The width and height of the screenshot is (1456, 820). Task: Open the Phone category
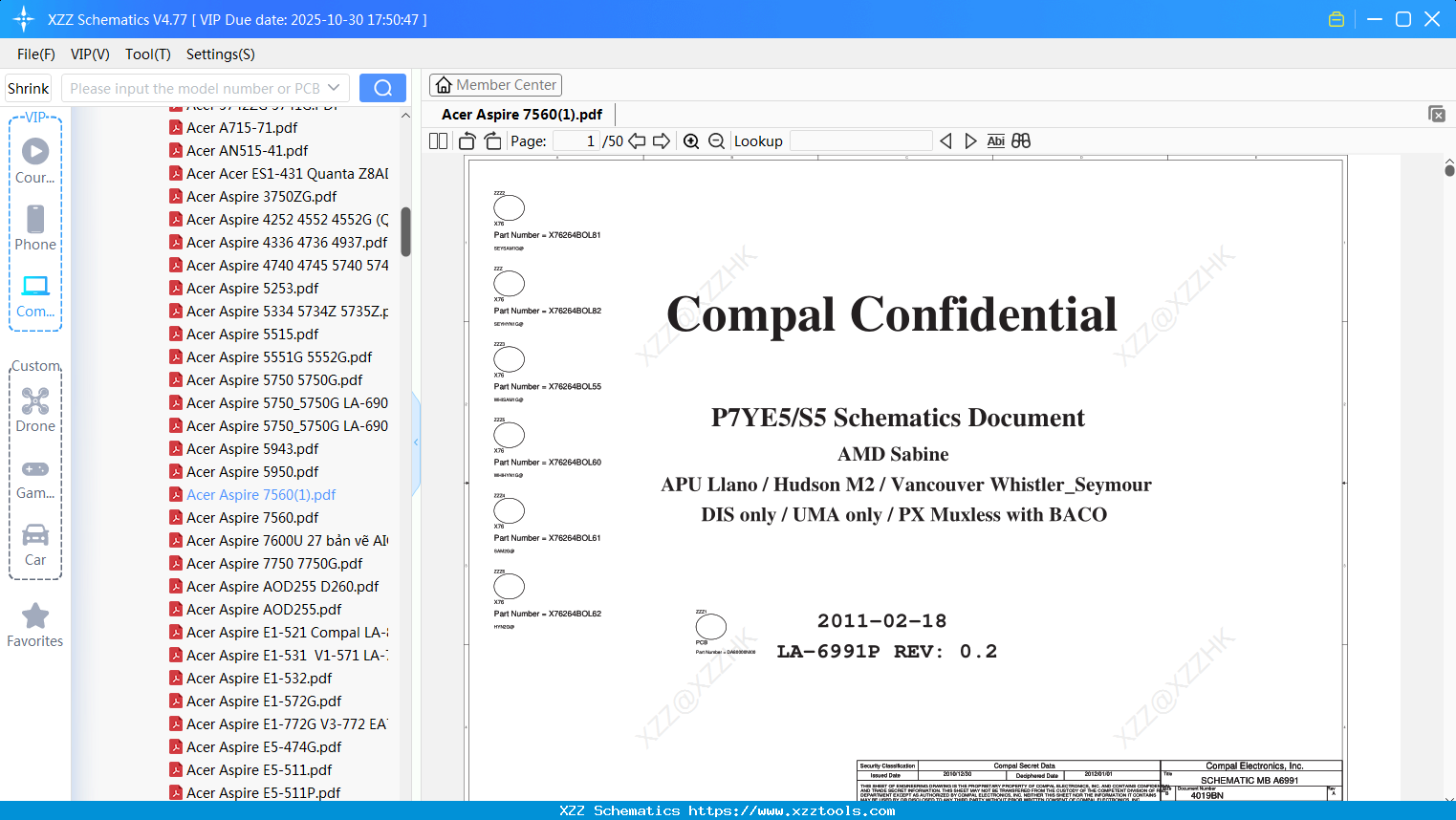(35, 227)
